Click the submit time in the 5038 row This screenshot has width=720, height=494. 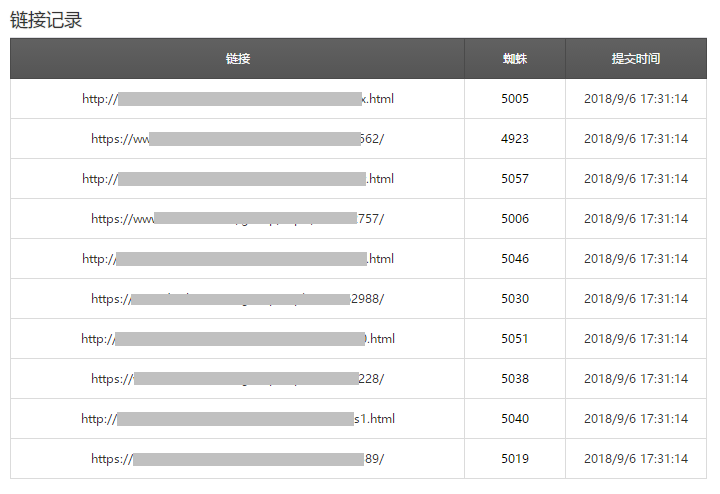636,379
